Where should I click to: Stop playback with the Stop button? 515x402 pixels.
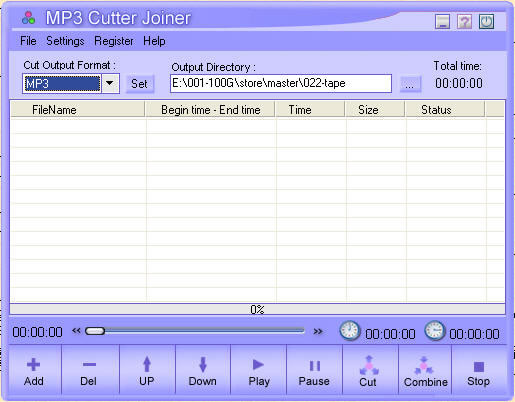479,371
